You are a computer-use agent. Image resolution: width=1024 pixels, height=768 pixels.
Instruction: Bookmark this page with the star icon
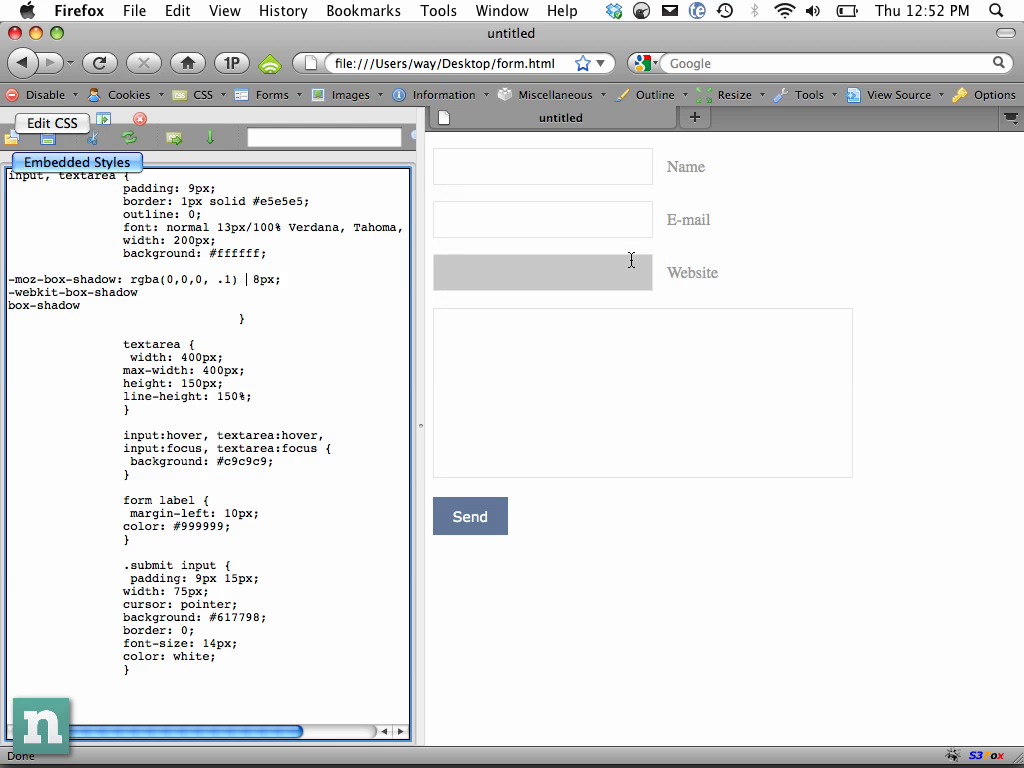pos(583,63)
